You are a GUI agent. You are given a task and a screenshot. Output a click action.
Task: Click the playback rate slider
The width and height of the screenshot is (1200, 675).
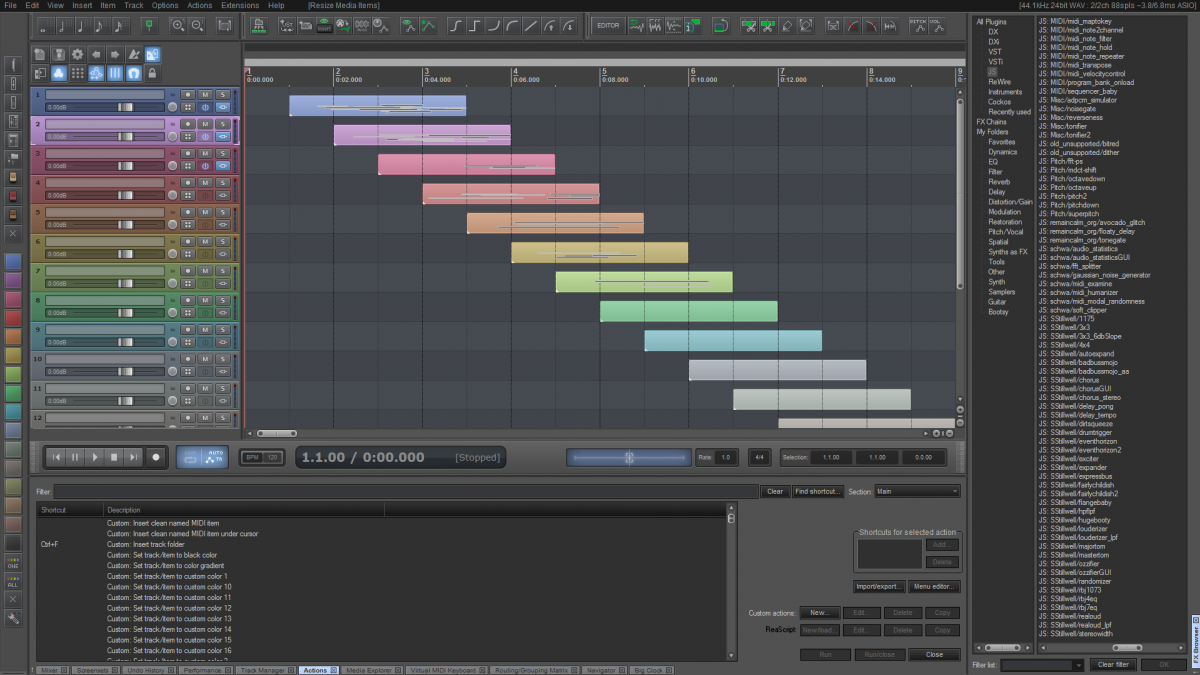(628, 457)
